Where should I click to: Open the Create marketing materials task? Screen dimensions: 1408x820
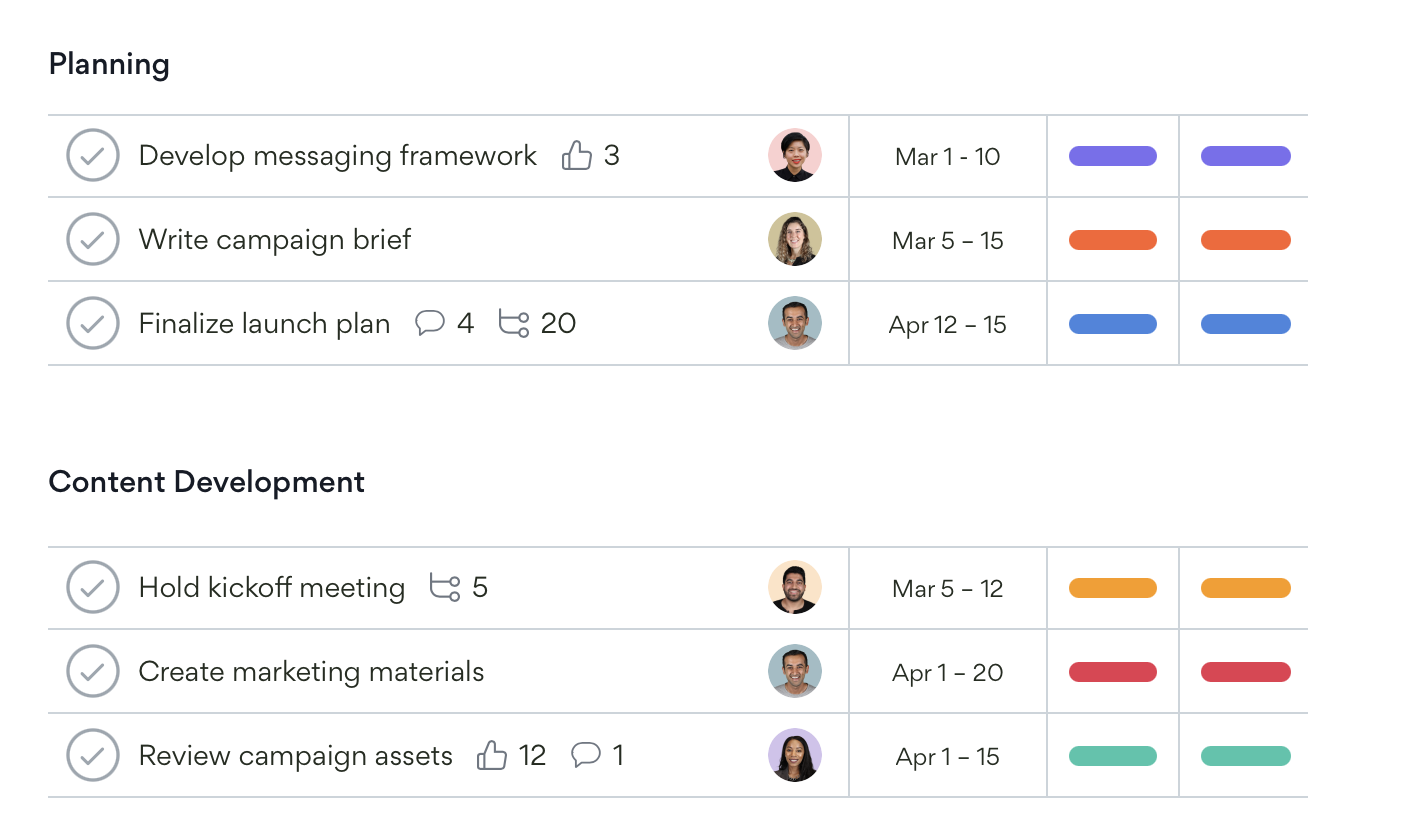[x=311, y=672]
